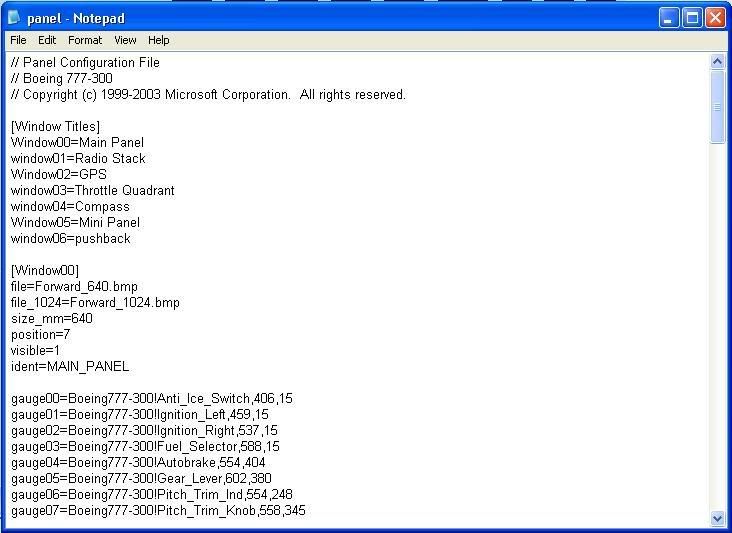Click the "panel - Notepad" title bar text

pos(76,18)
